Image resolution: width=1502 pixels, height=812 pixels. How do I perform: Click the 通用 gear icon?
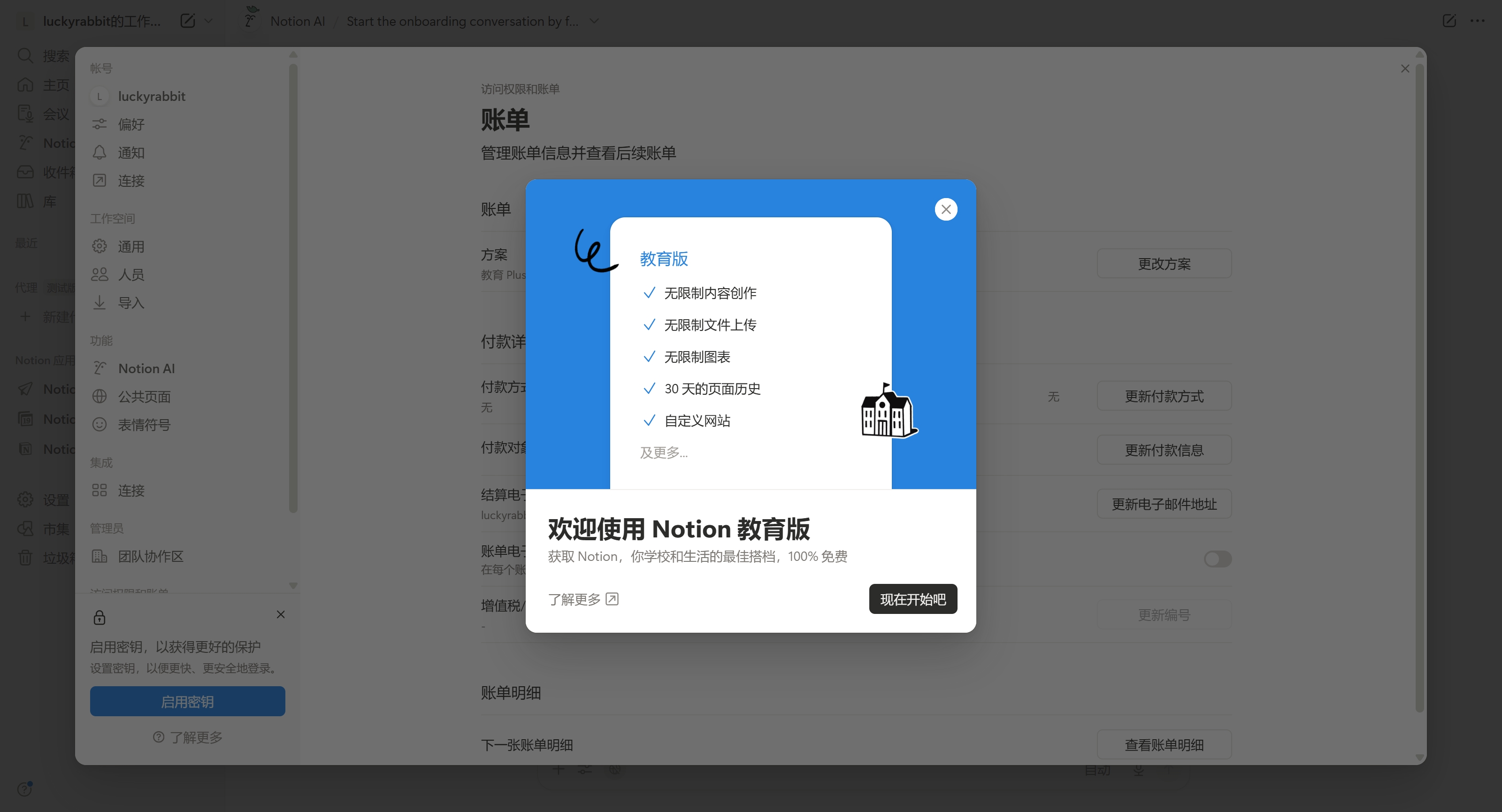(x=99, y=246)
